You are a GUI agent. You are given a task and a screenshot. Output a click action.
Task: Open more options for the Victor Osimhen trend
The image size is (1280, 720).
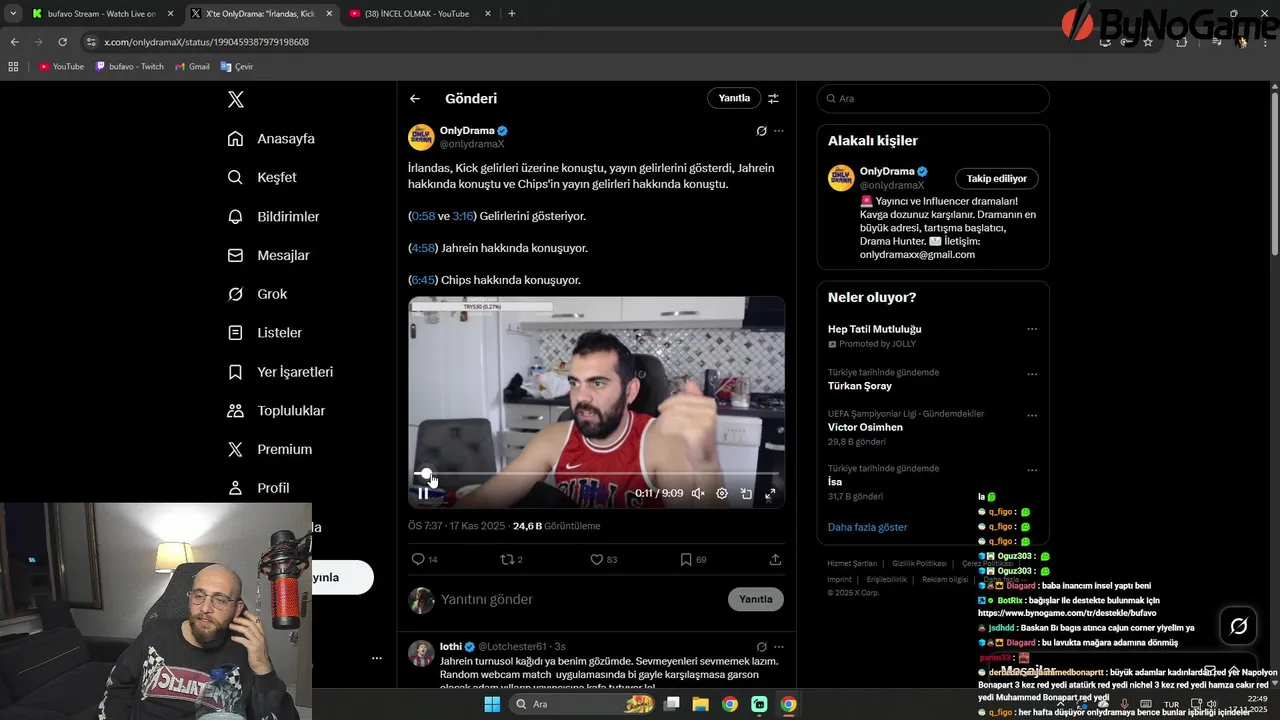tap(1032, 416)
